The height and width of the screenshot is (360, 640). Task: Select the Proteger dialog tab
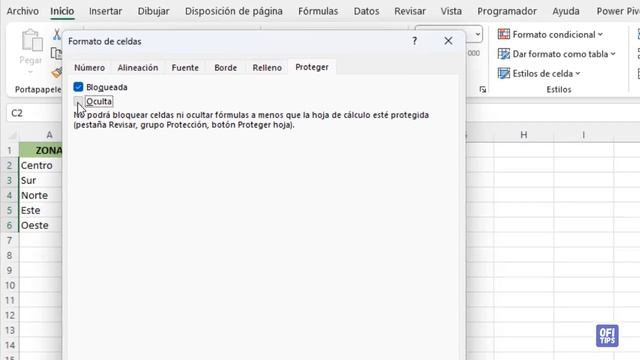pos(312,67)
